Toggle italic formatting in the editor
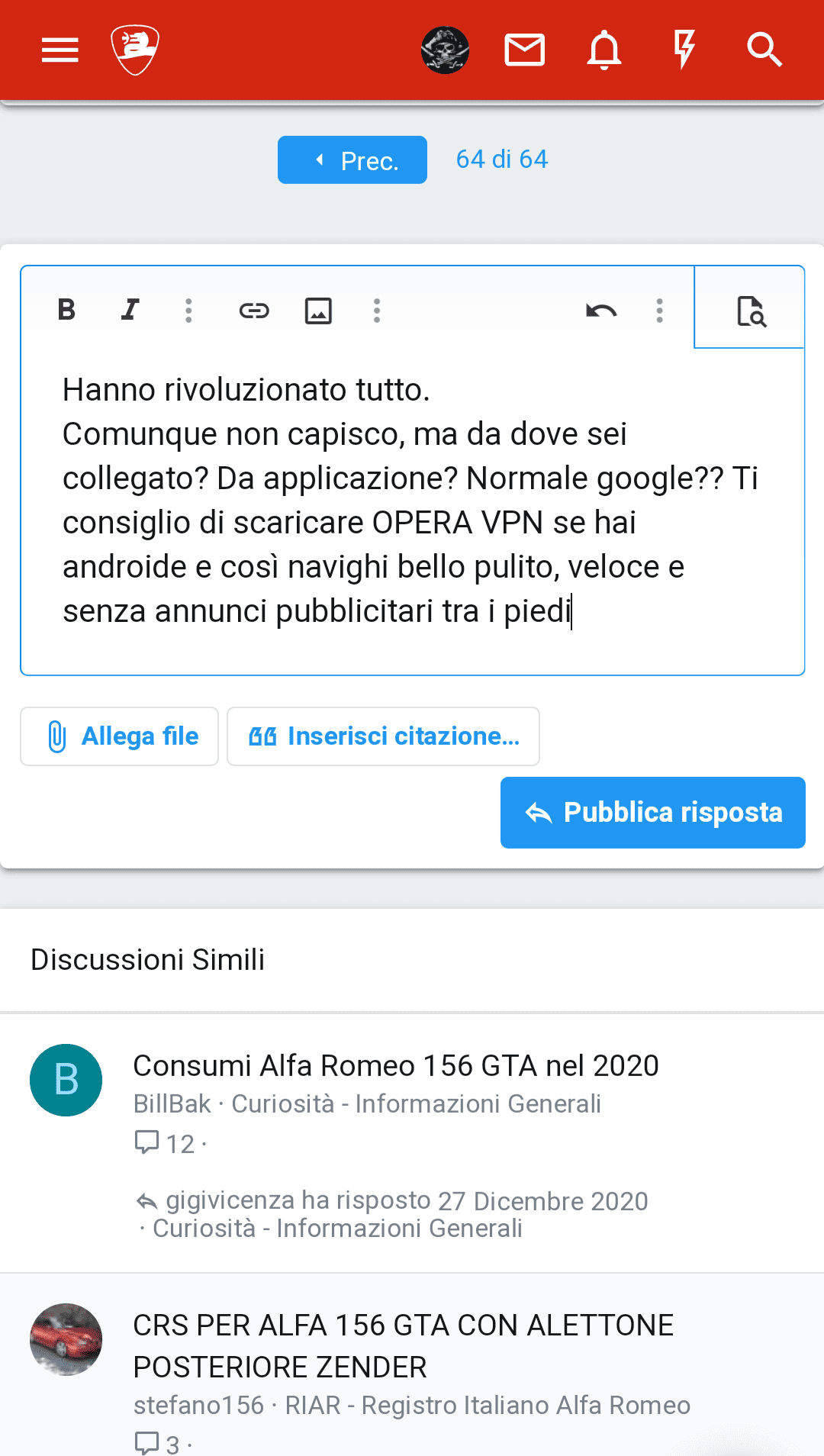This screenshot has width=824, height=1456. [130, 310]
